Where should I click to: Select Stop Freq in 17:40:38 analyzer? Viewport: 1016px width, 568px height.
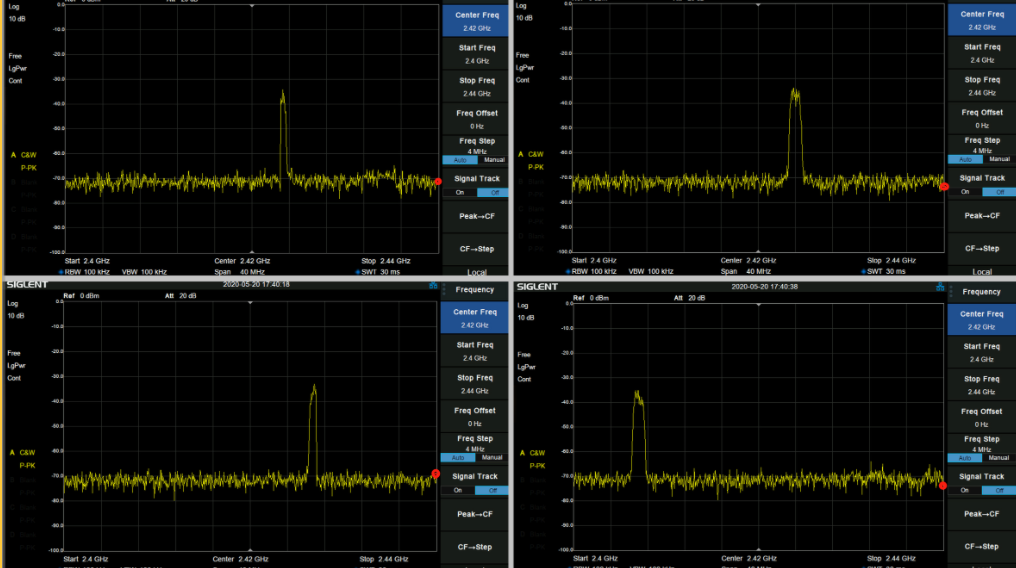click(x=981, y=385)
